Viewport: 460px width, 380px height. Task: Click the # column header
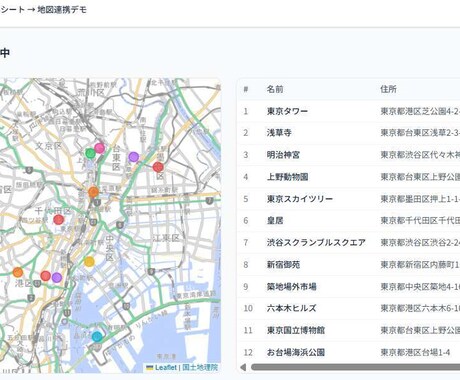(246, 89)
